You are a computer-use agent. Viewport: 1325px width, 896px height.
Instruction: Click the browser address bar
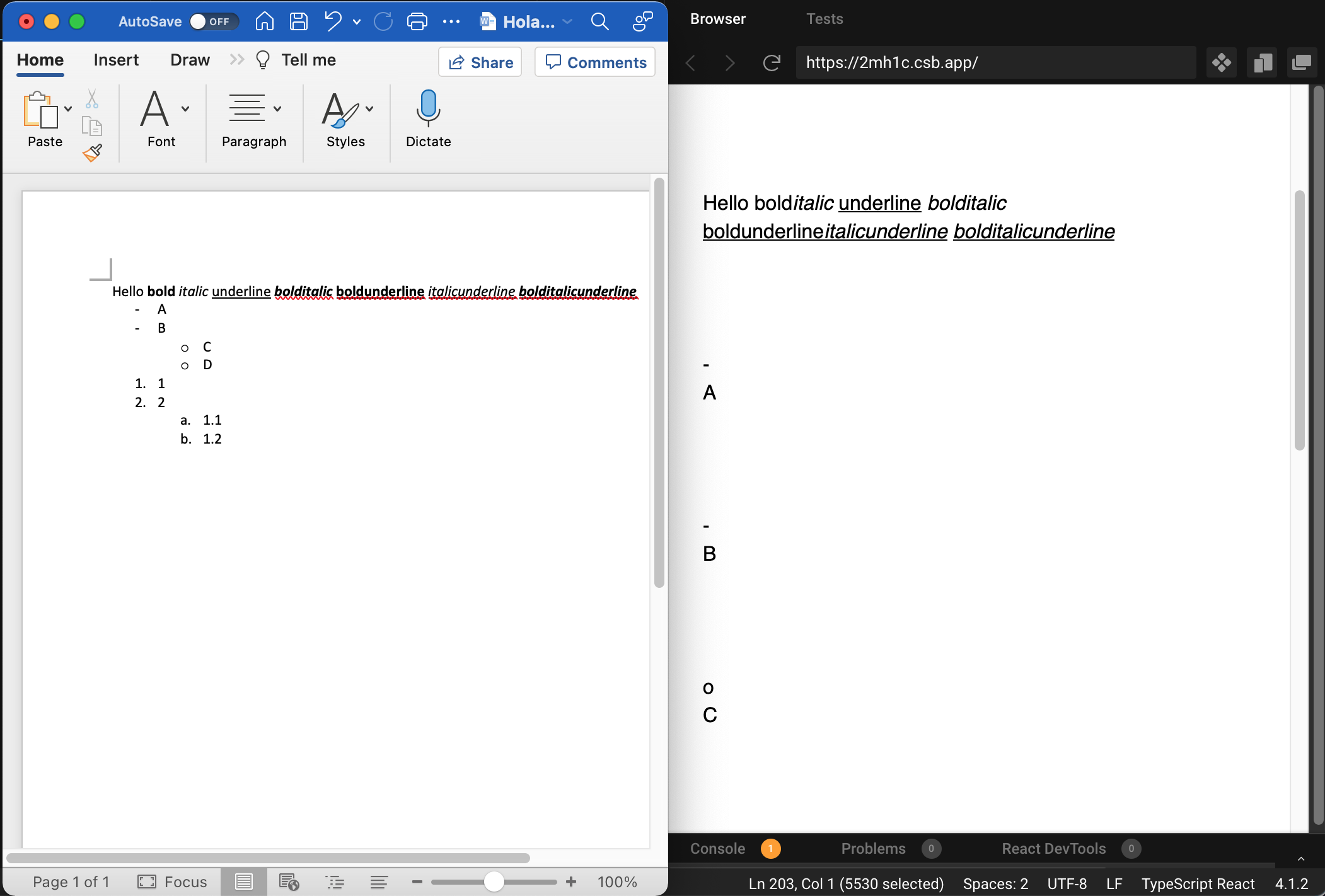click(996, 62)
